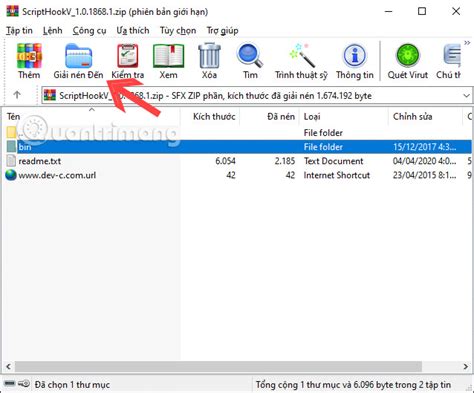Click the horizontal scrollbar right arrow
Viewport: 474px width, 393px height.
466,366
